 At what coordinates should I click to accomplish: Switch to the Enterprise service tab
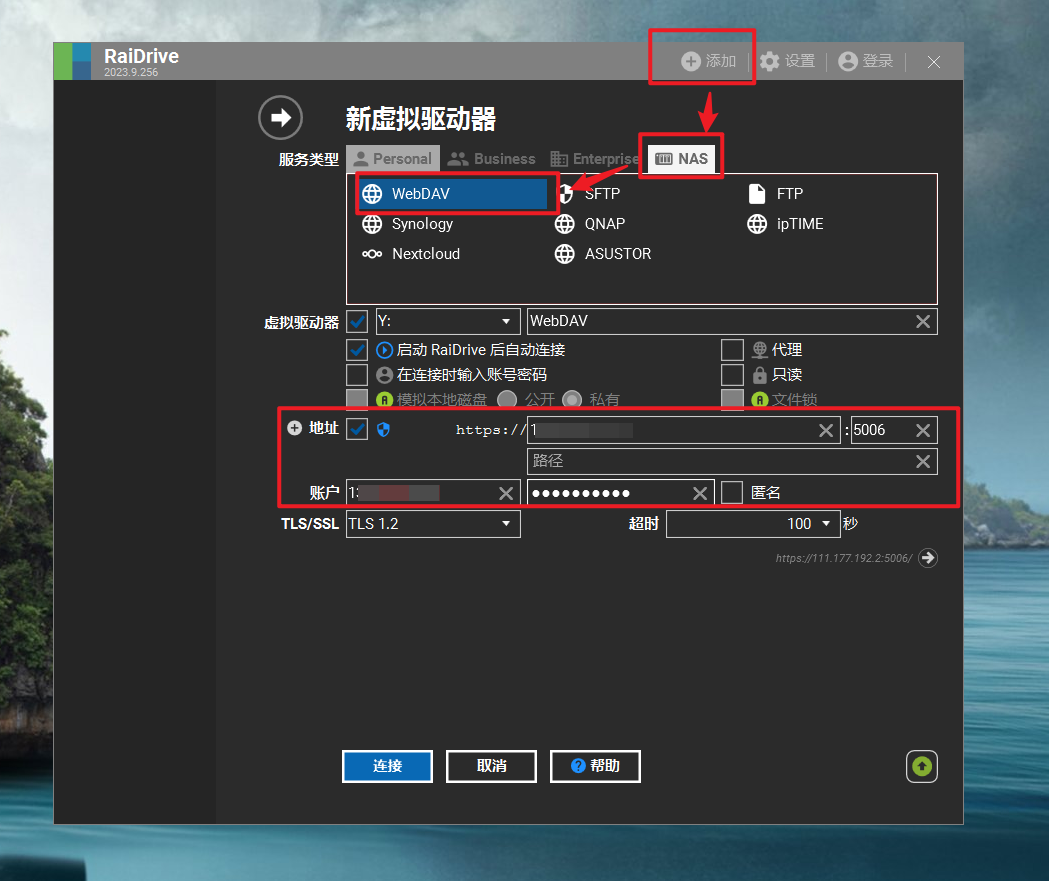[594, 159]
